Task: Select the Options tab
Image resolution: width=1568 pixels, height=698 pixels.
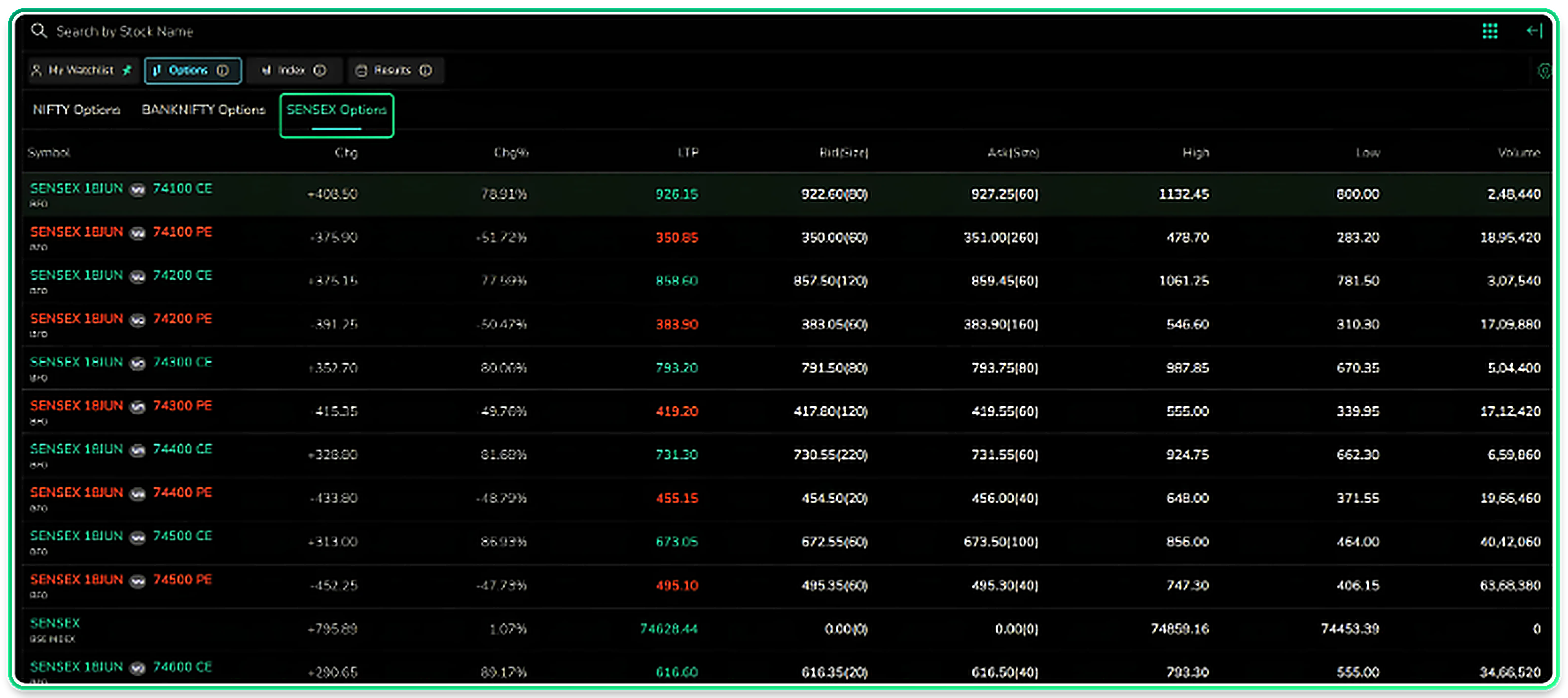Action: (x=193, y=70)
